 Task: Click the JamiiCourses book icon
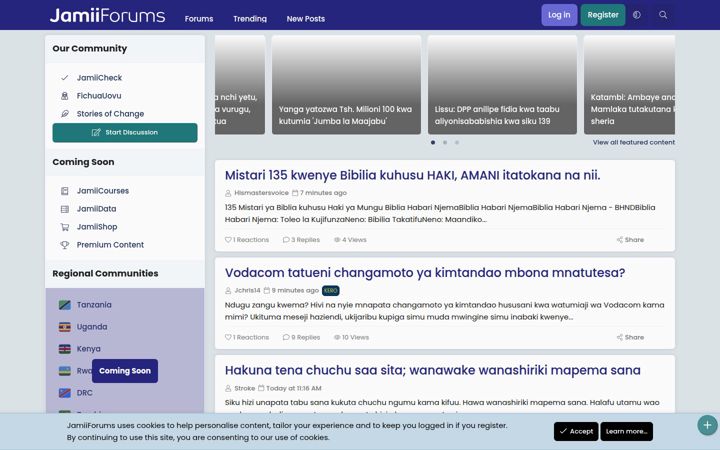click(65, 191)
